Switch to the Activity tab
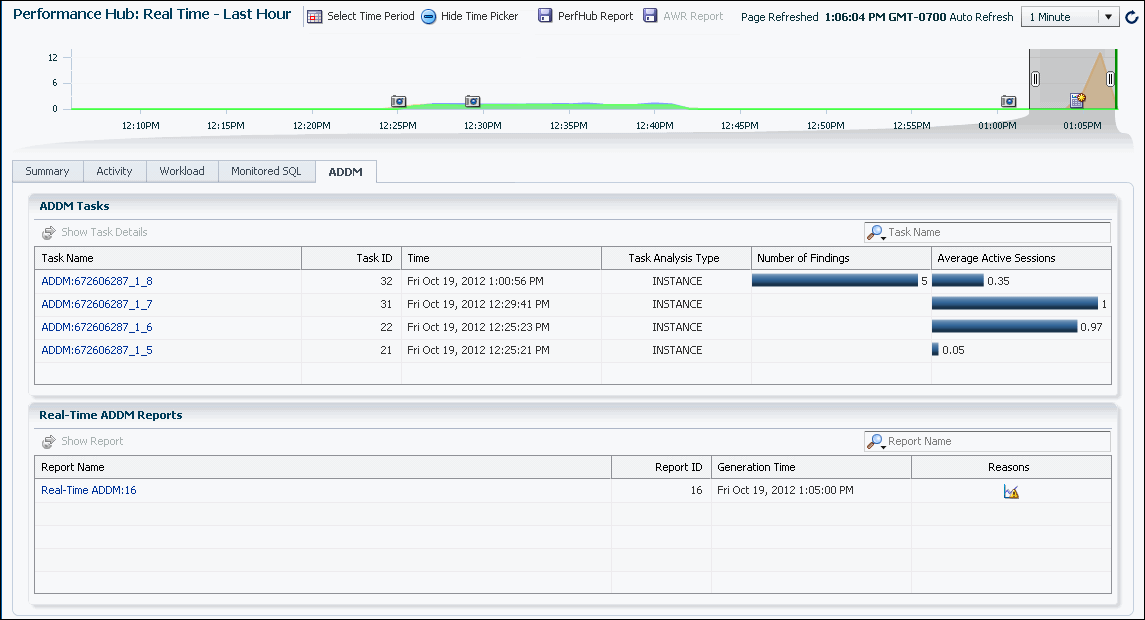 point(114,171)
